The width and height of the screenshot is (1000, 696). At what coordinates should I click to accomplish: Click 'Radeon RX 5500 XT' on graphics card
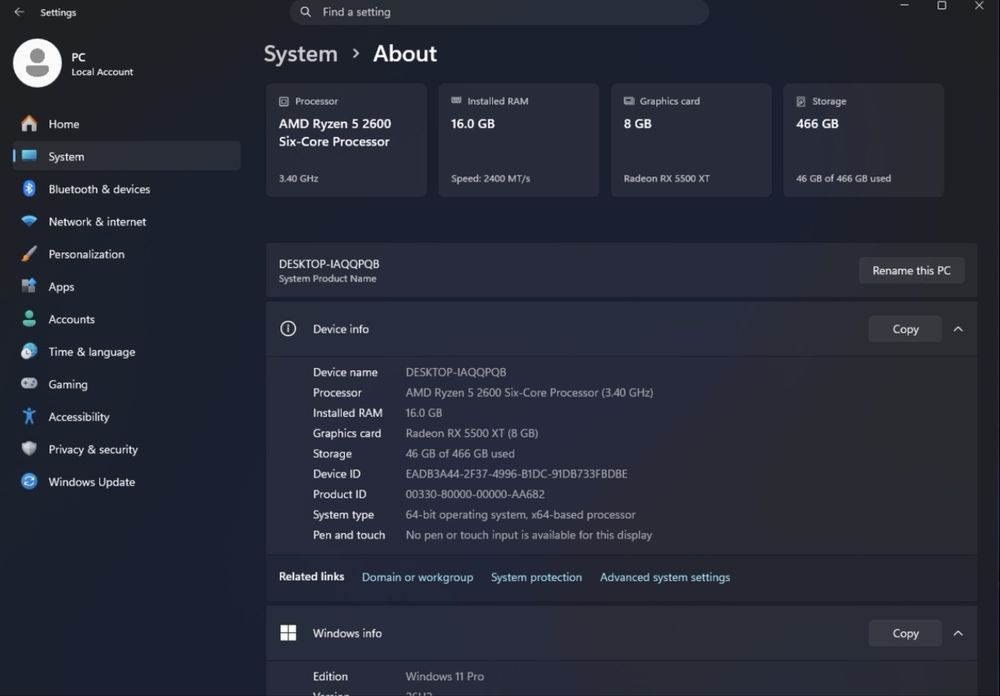[666, 179]
